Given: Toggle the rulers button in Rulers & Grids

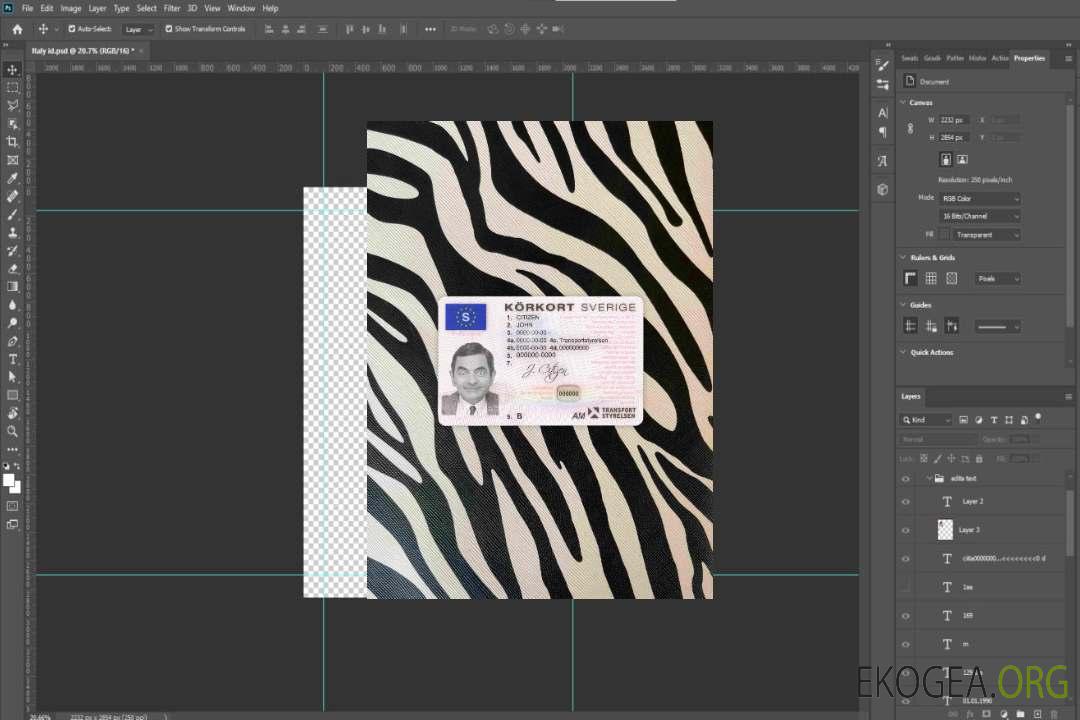Looking at the screenshot, I should [x=911, y=278].
